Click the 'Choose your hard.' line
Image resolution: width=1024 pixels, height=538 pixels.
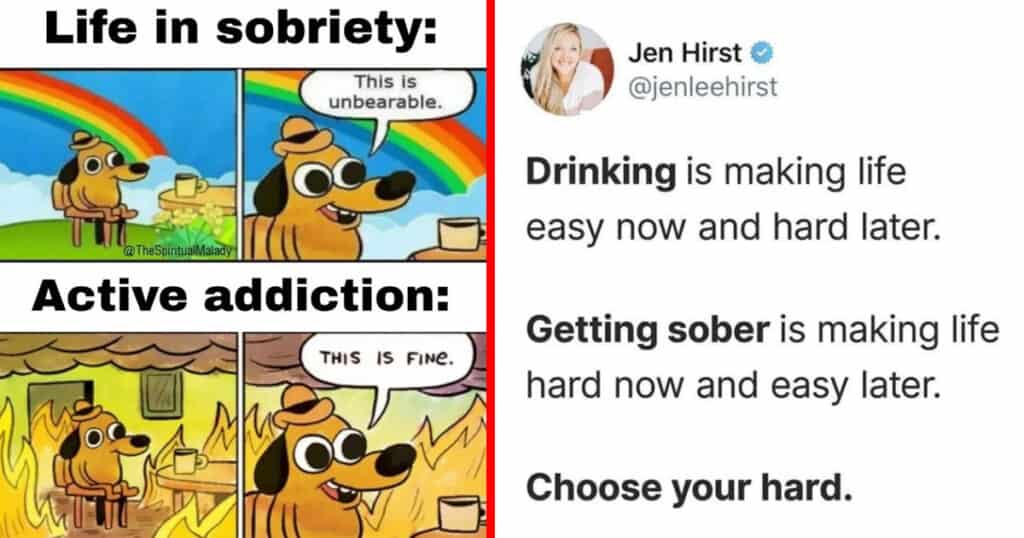tap(689, 488)
